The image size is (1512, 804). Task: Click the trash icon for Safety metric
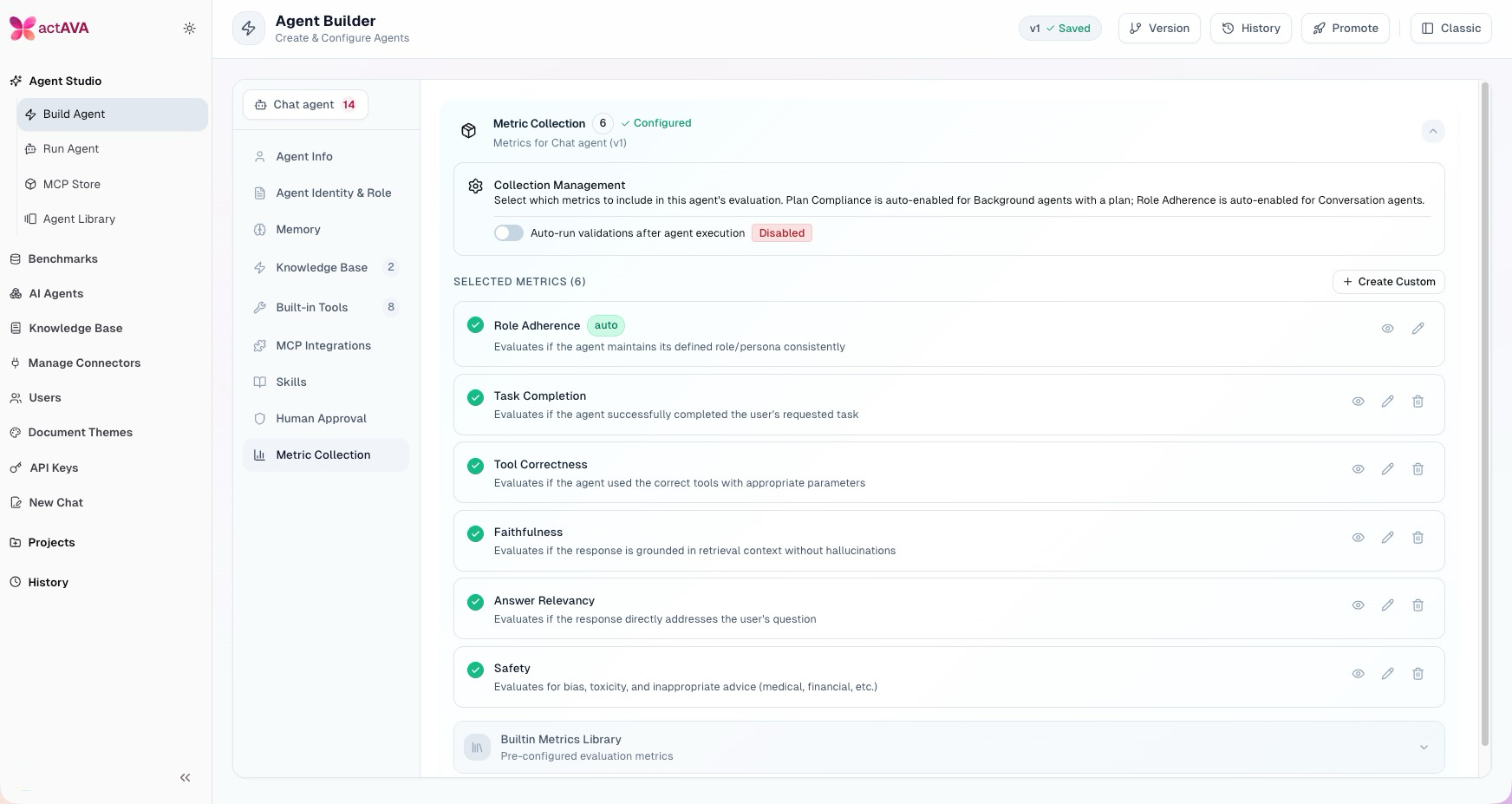1417,674
